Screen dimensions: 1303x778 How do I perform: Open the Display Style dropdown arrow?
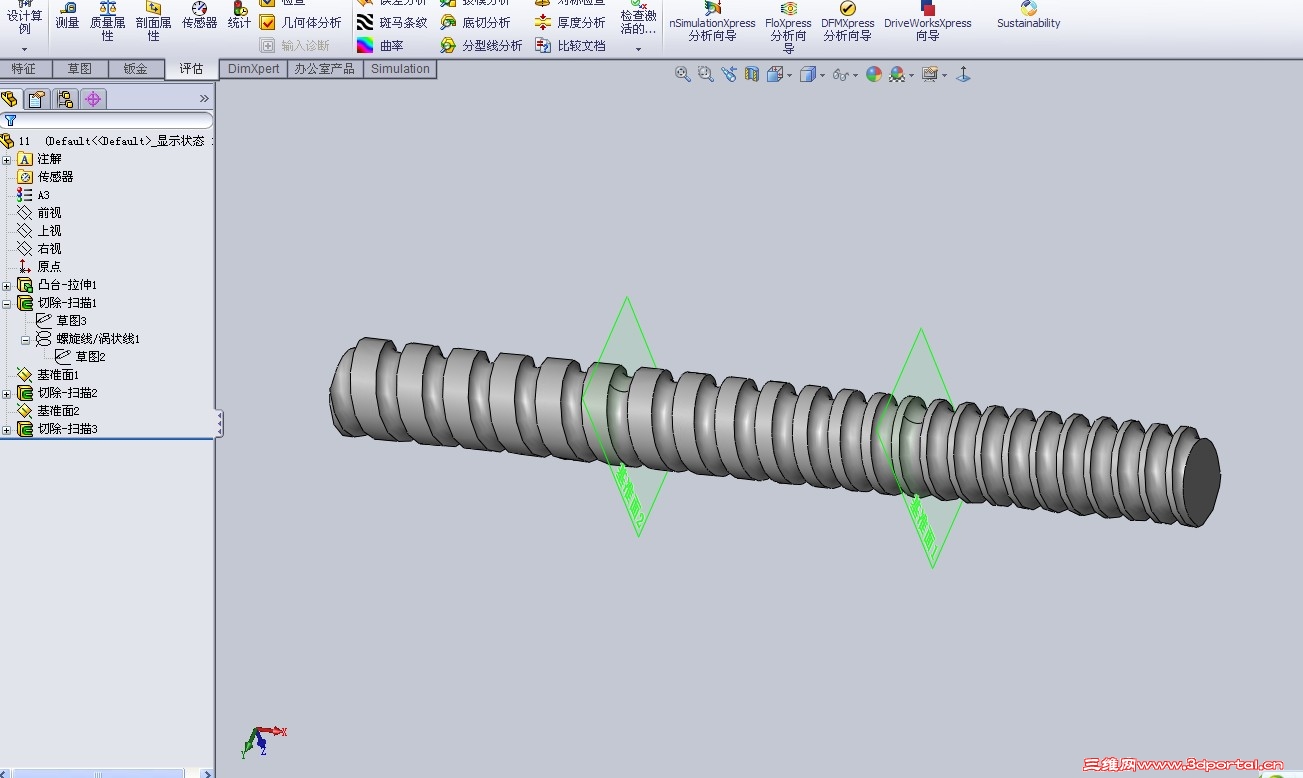pyautogui.click(x=822, y=75)
